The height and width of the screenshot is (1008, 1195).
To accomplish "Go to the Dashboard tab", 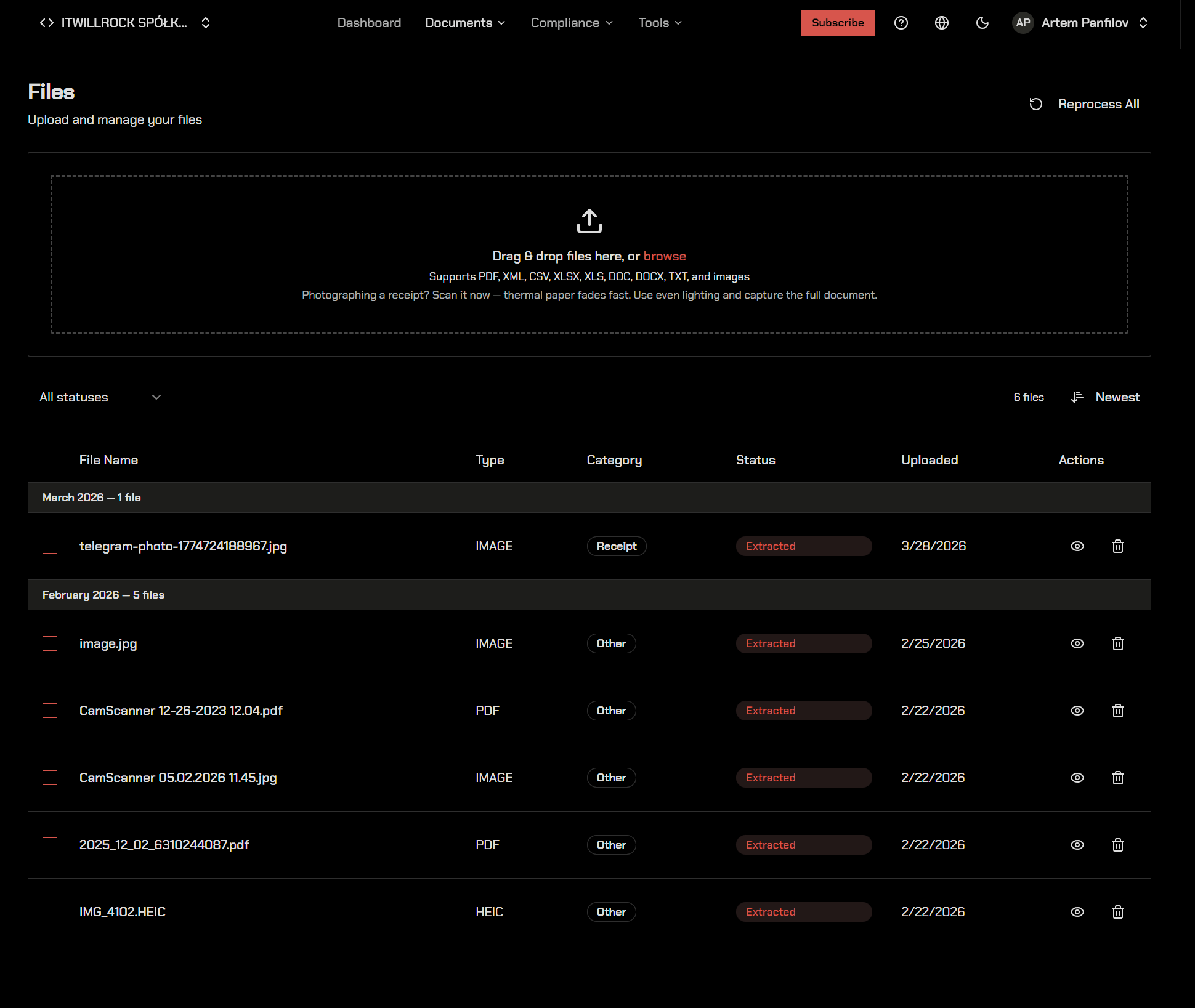I will click(369, 23).
